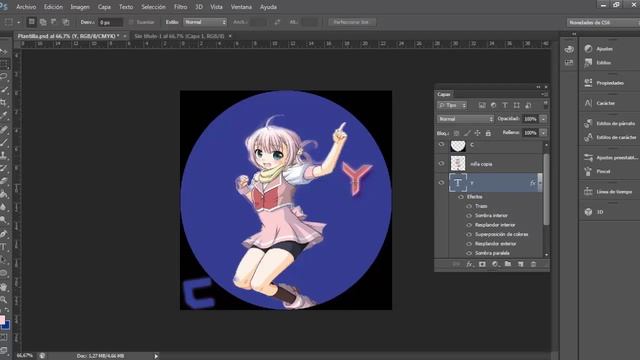Image resolution: width=640 pixels, height=360 pixels.
Task: Lock image pixels with brush icon
Action: coord(467,133)
